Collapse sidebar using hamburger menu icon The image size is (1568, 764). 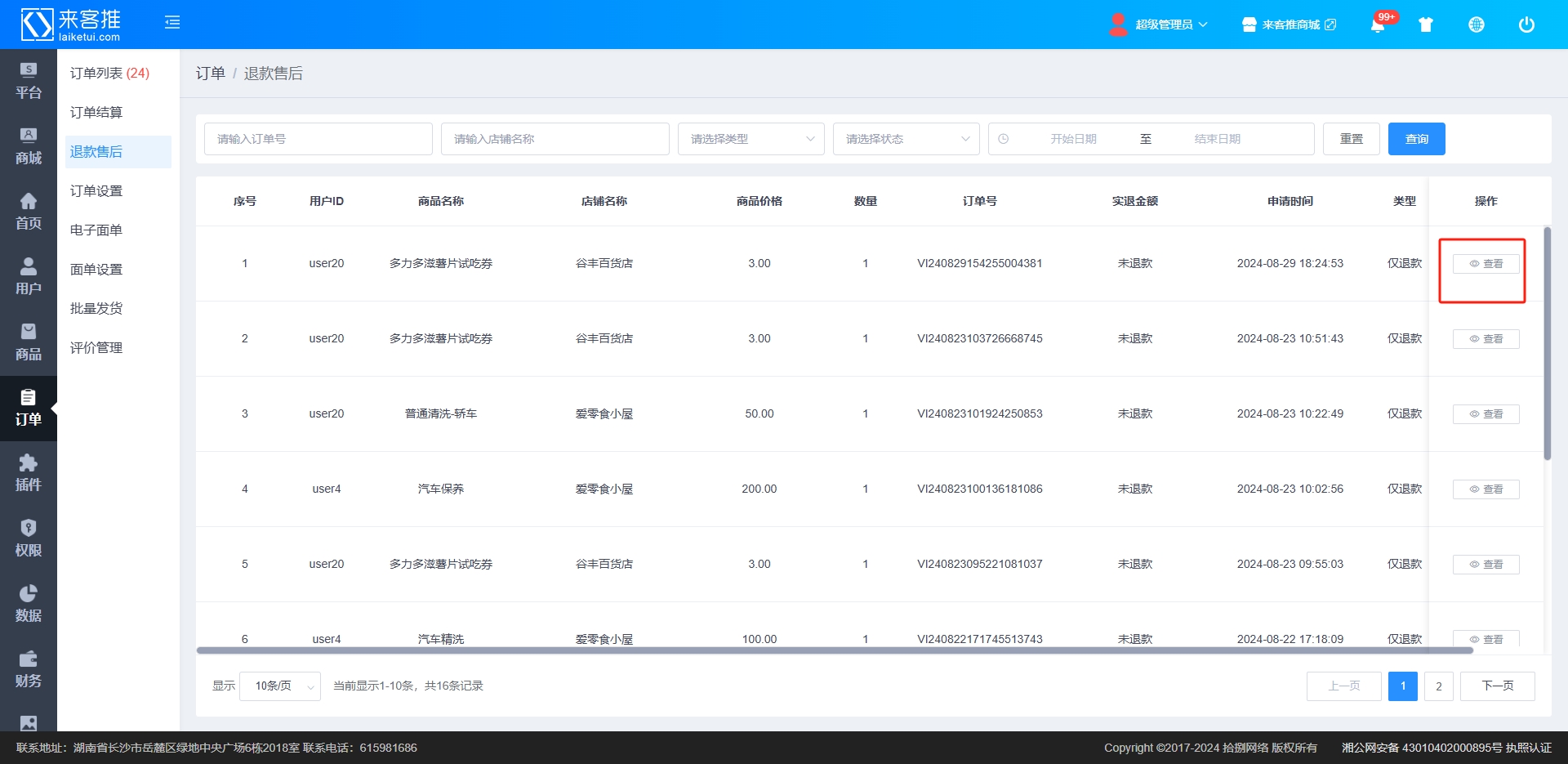[x=172, y=23]
